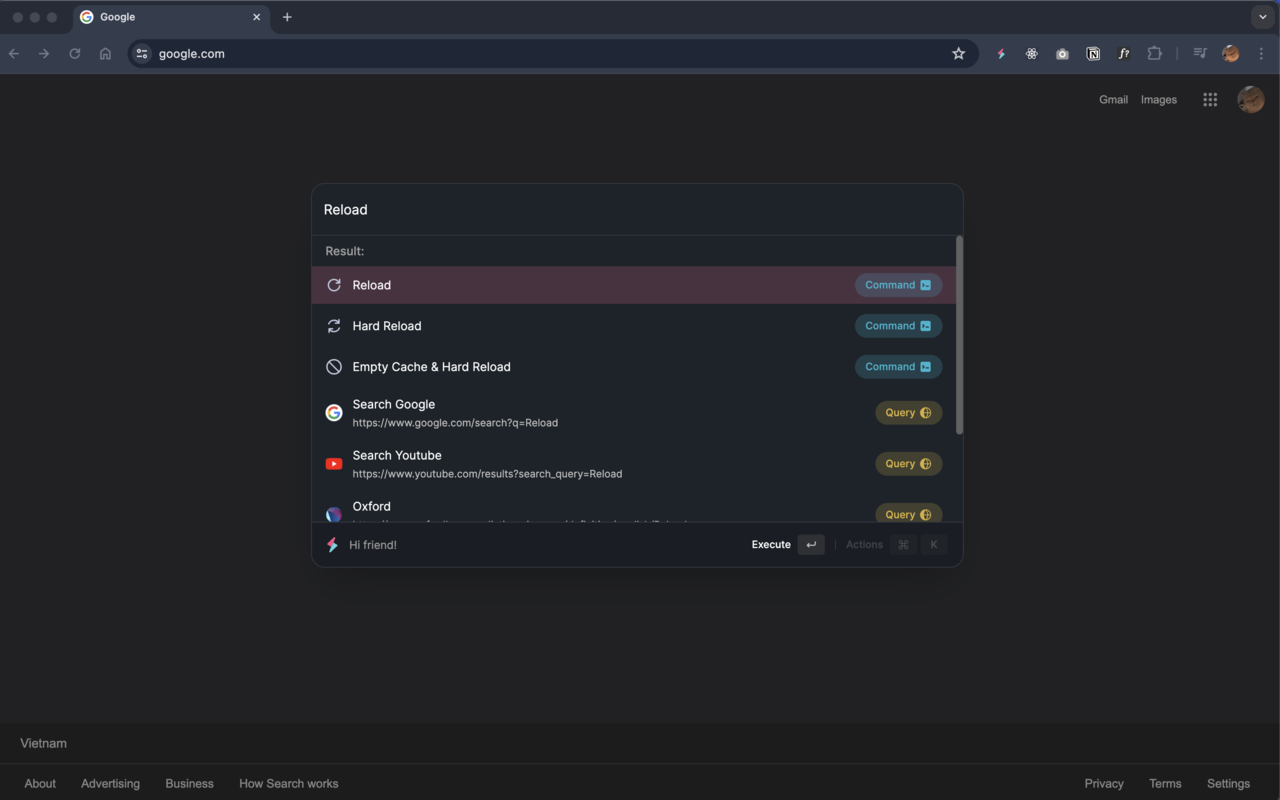Click the Command badge on Reload row
This screenshot has width=1280, height=800.
[x=898, y=285]
